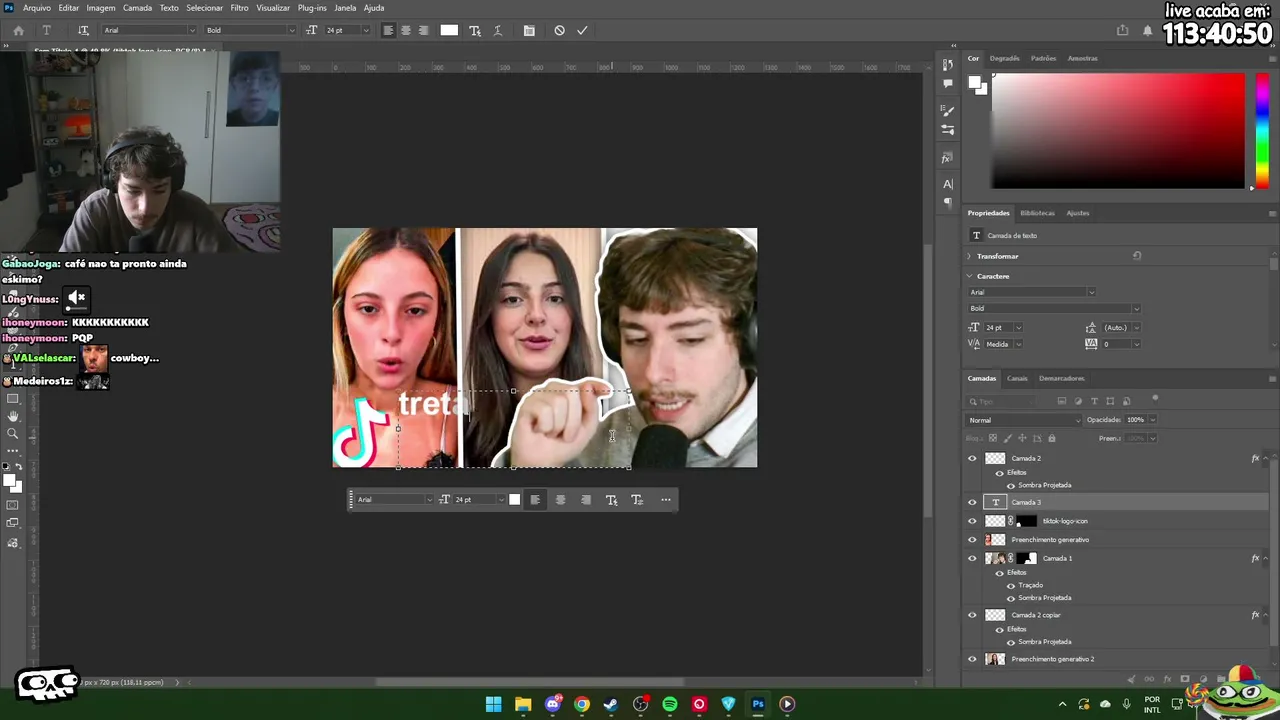1280x720 pixels.
Task: Filter layers by text layer type
Action: pos(1094,401)
